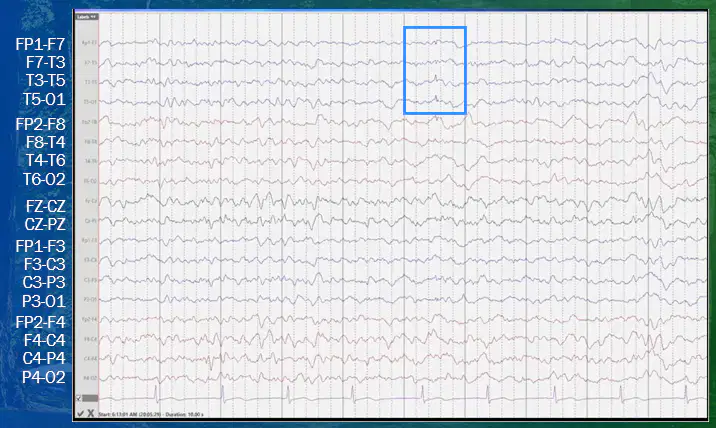Select the C3-P3 channel label
Image resolution: width=716 pixels, height=428 pixels.
pos(44,282)
